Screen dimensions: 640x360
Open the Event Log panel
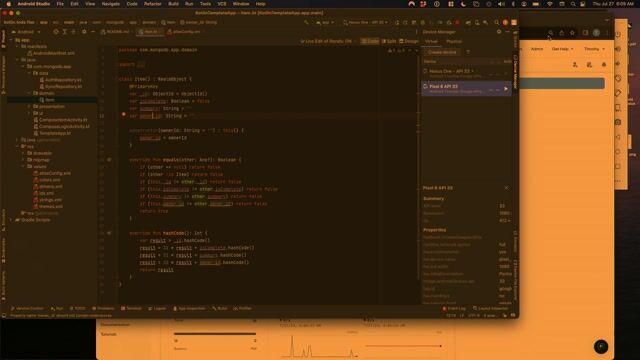point(454,309)
